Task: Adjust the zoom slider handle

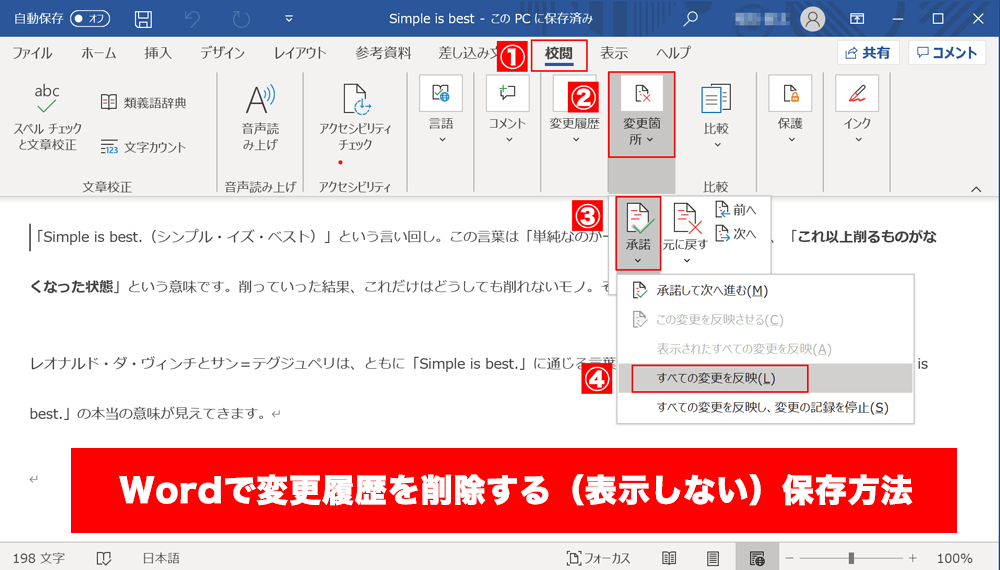Action: pos(851,559)
